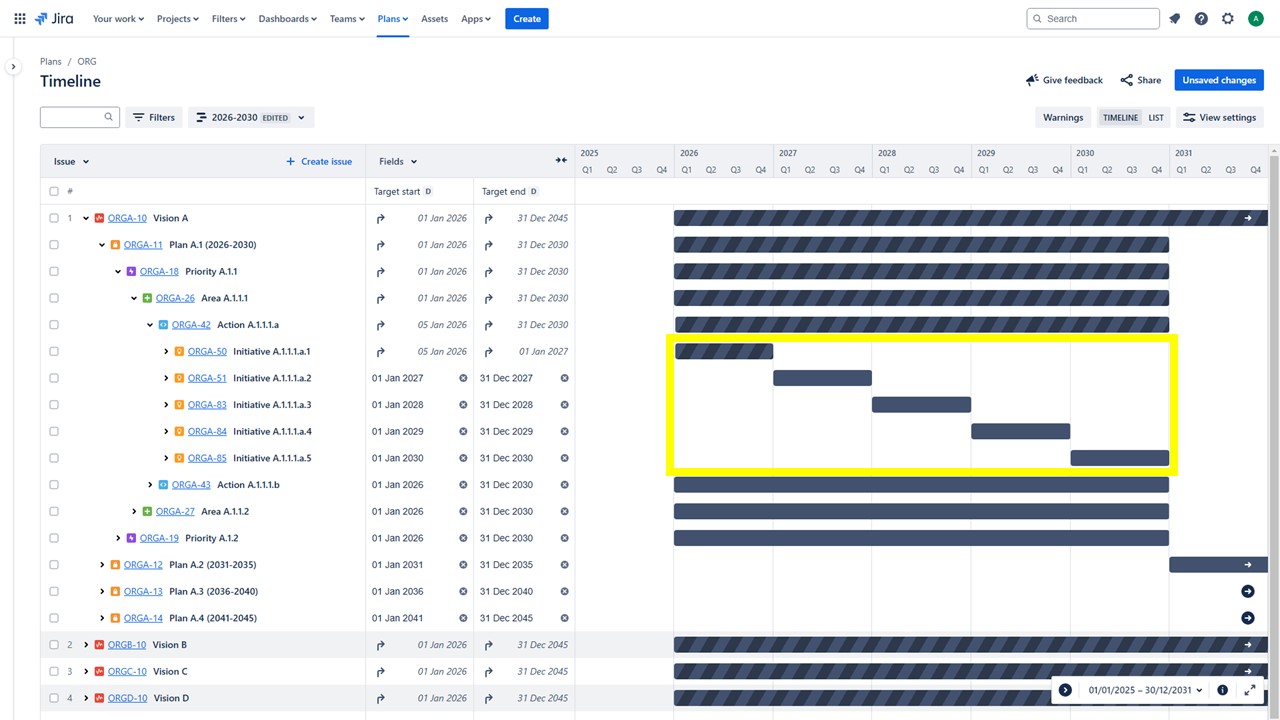Screen dimensions: 1280x720
Task: Click the Share button
Action: pos(1141,80)
